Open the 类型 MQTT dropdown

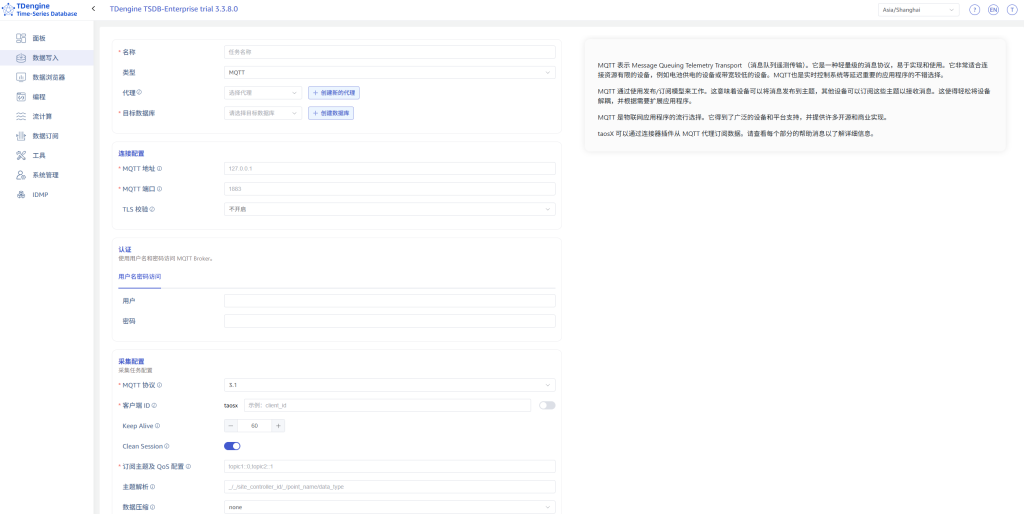tap(389, 72)
